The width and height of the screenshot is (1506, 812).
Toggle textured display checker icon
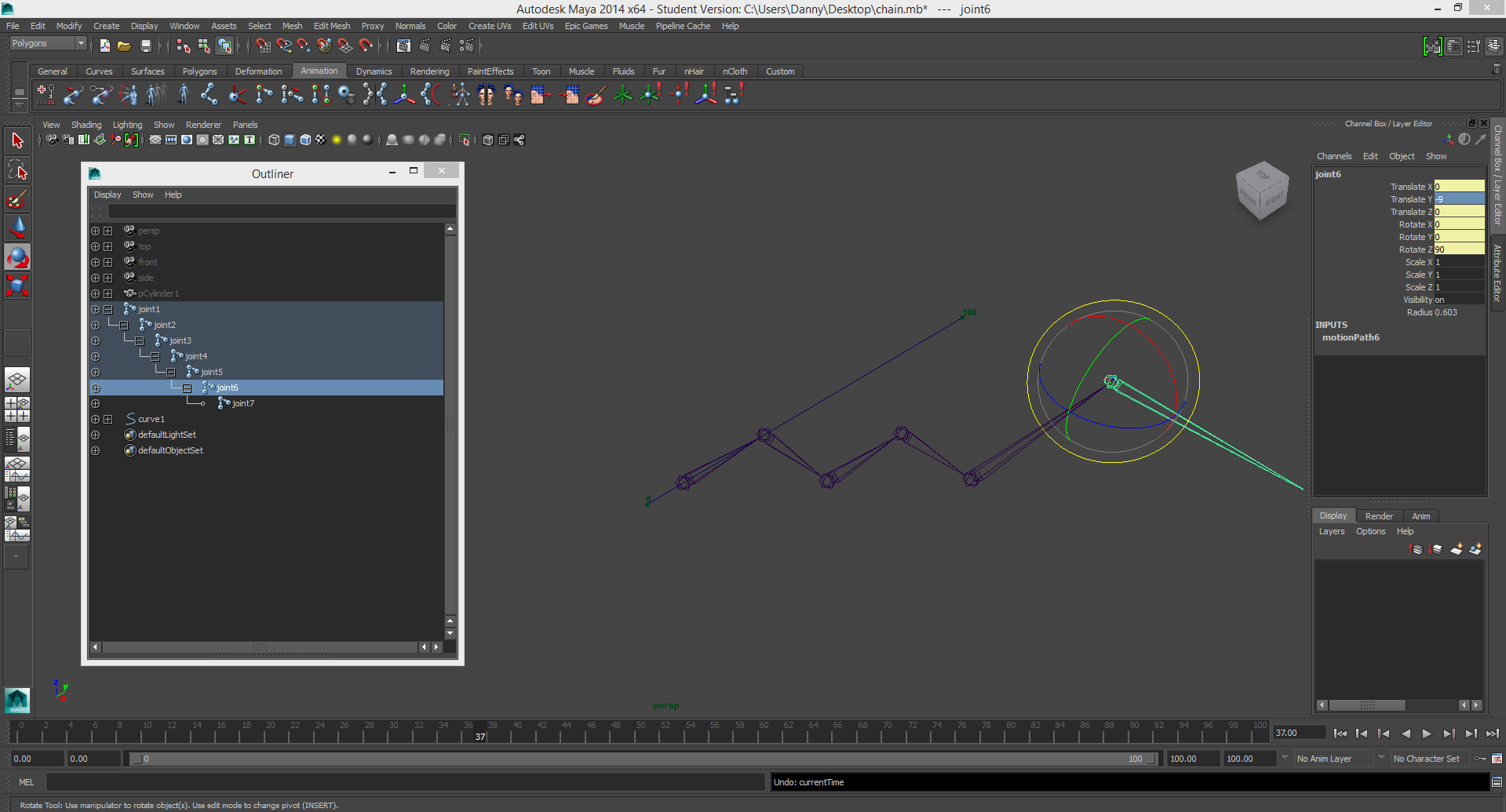tap(321, 140)
